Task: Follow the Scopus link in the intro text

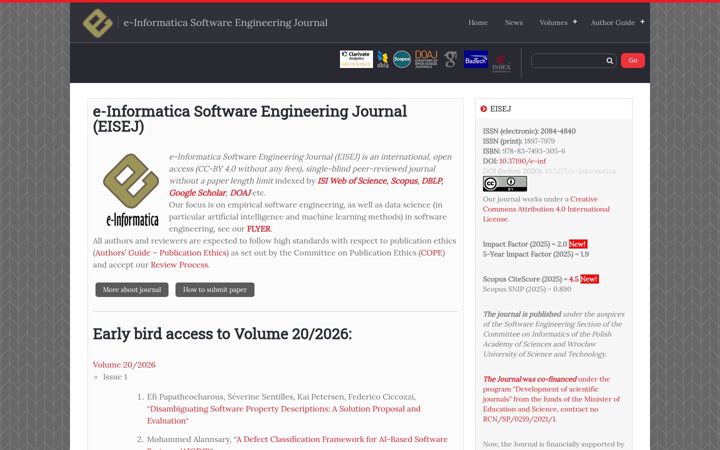Action: coord(404,181)
